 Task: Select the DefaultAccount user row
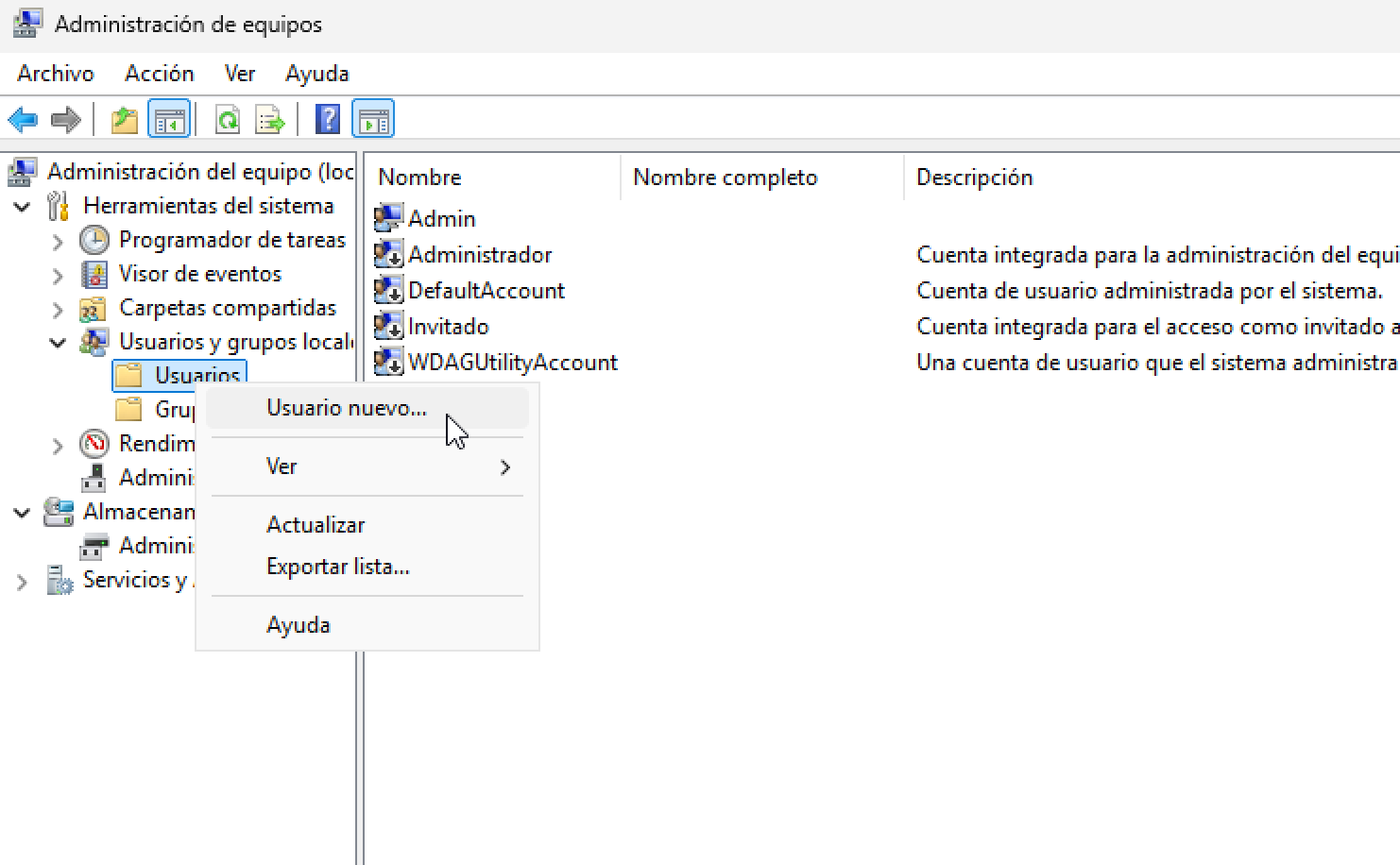487,291
